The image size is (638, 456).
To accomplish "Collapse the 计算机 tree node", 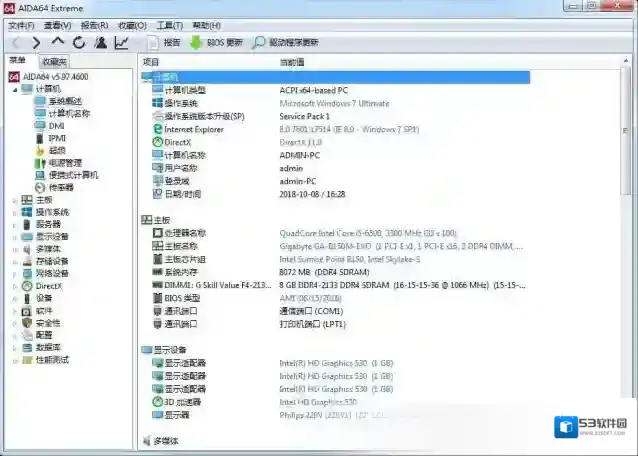I will [15, 89].
